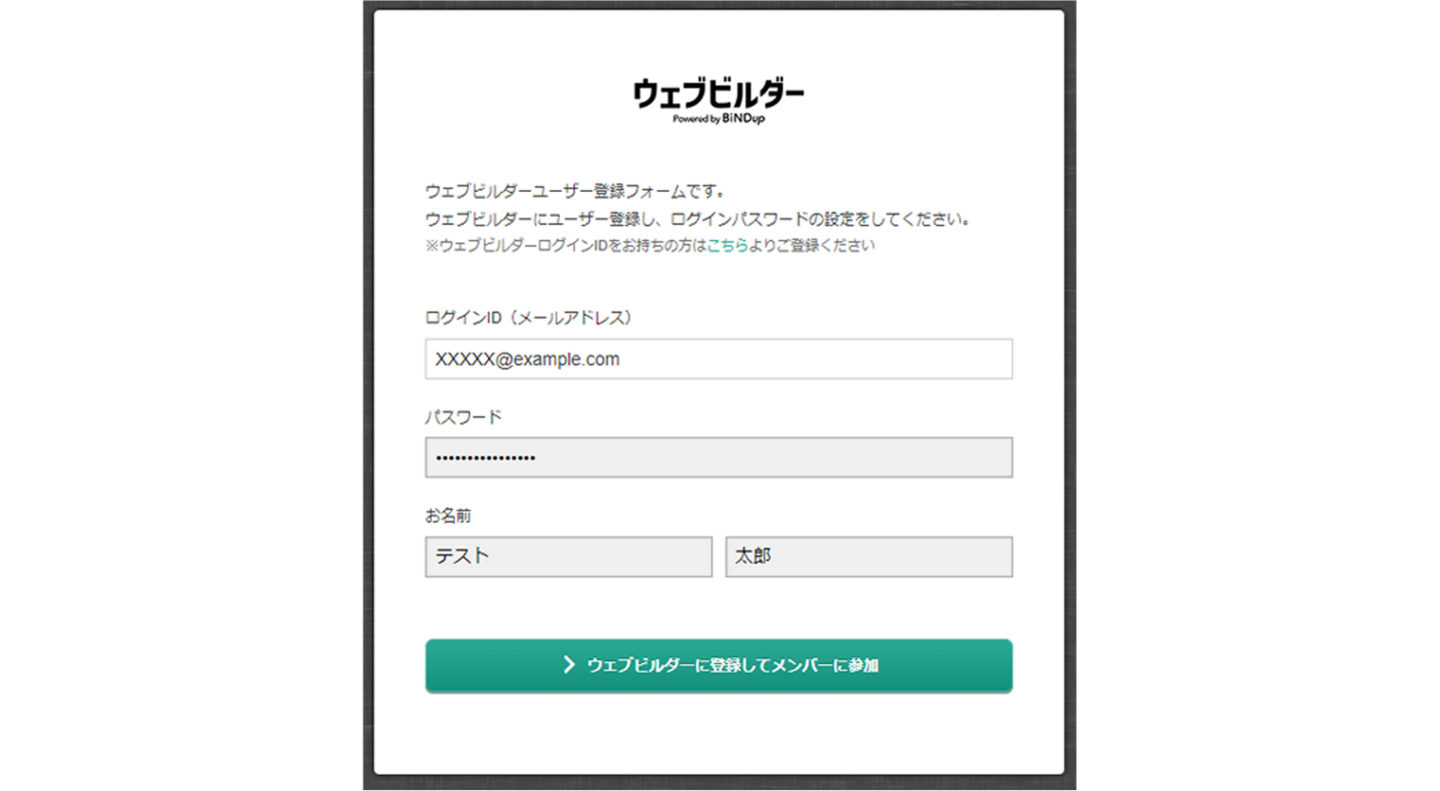This screenshot has width=1440, height=791.
Task: Click the Powered by BiNDup tagline
Action: coord(718,119)
